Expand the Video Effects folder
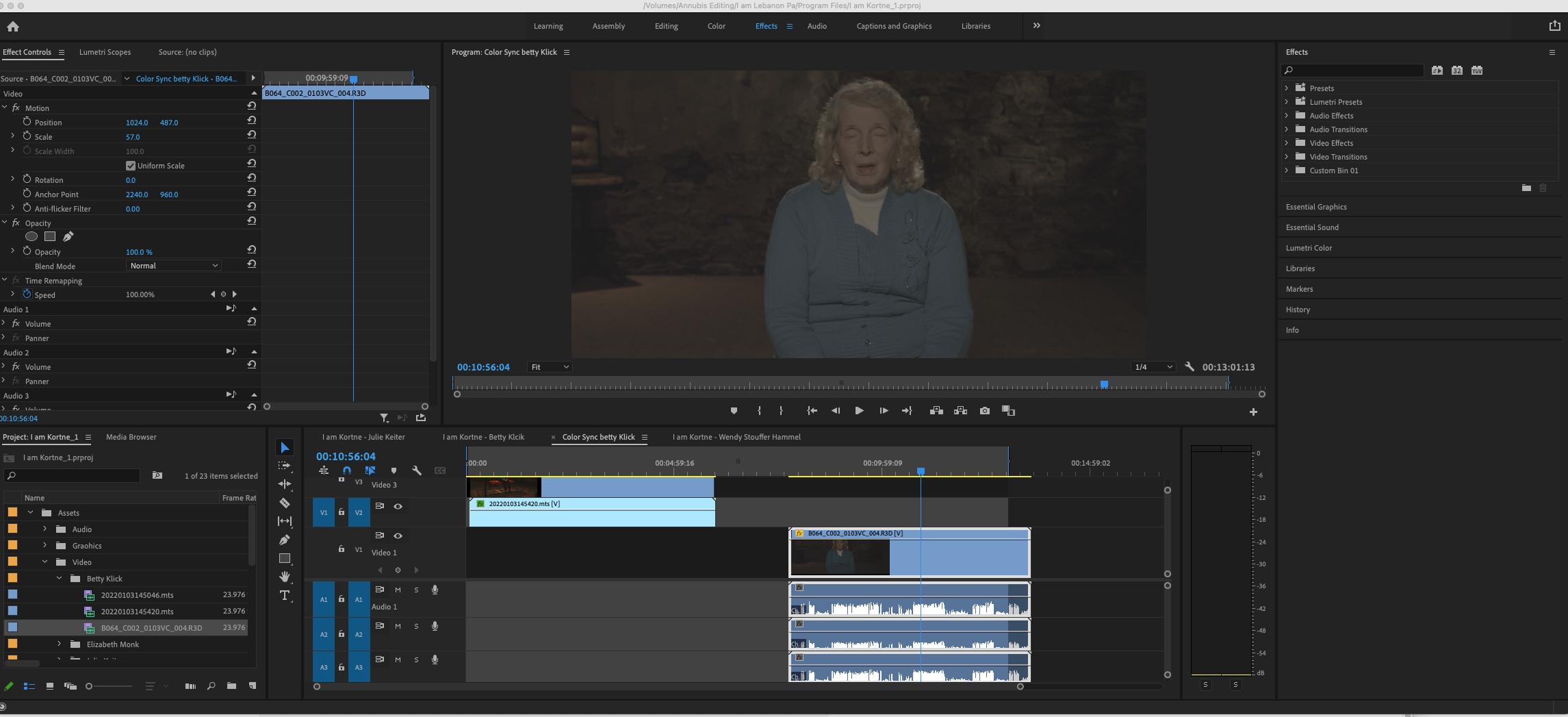1568x717 pixels. [x=1287, y=142]
